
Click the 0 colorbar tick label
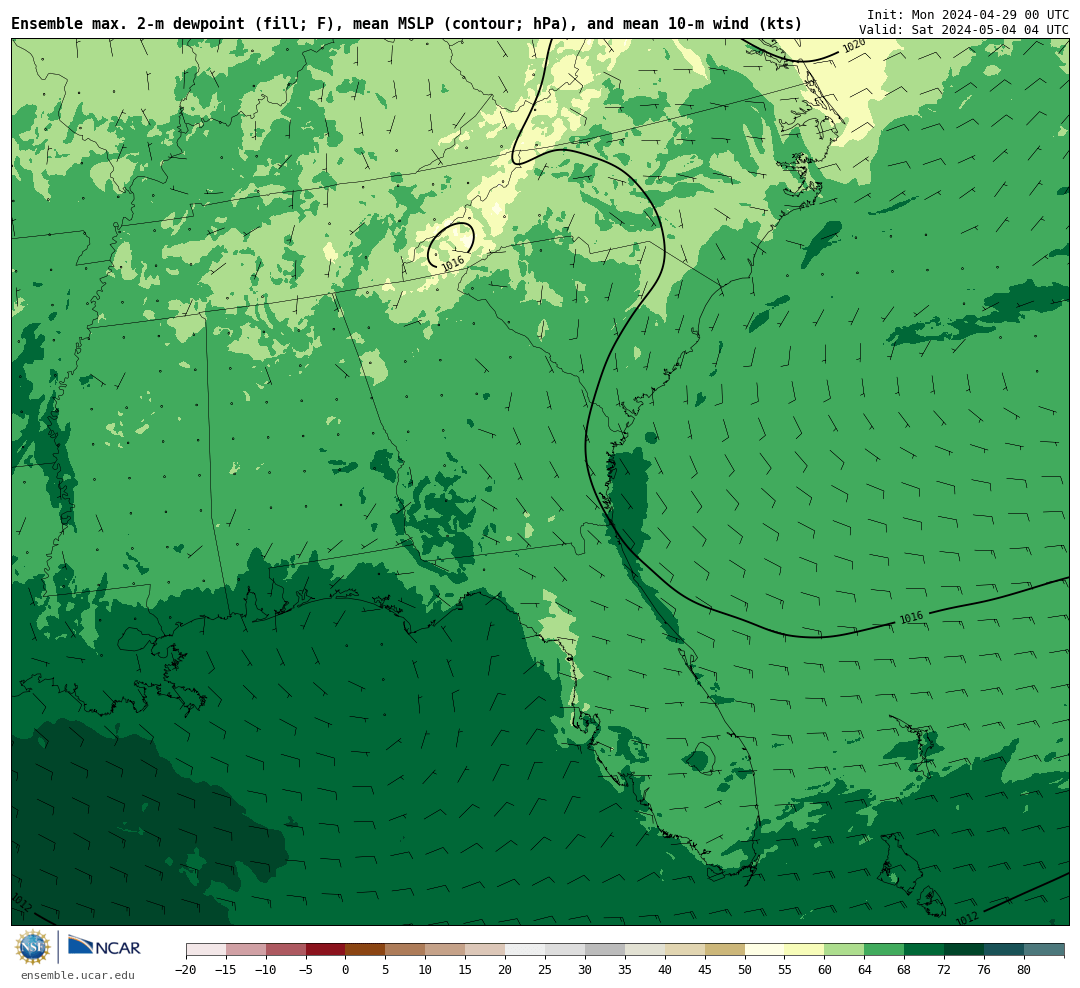click(346, 969)
